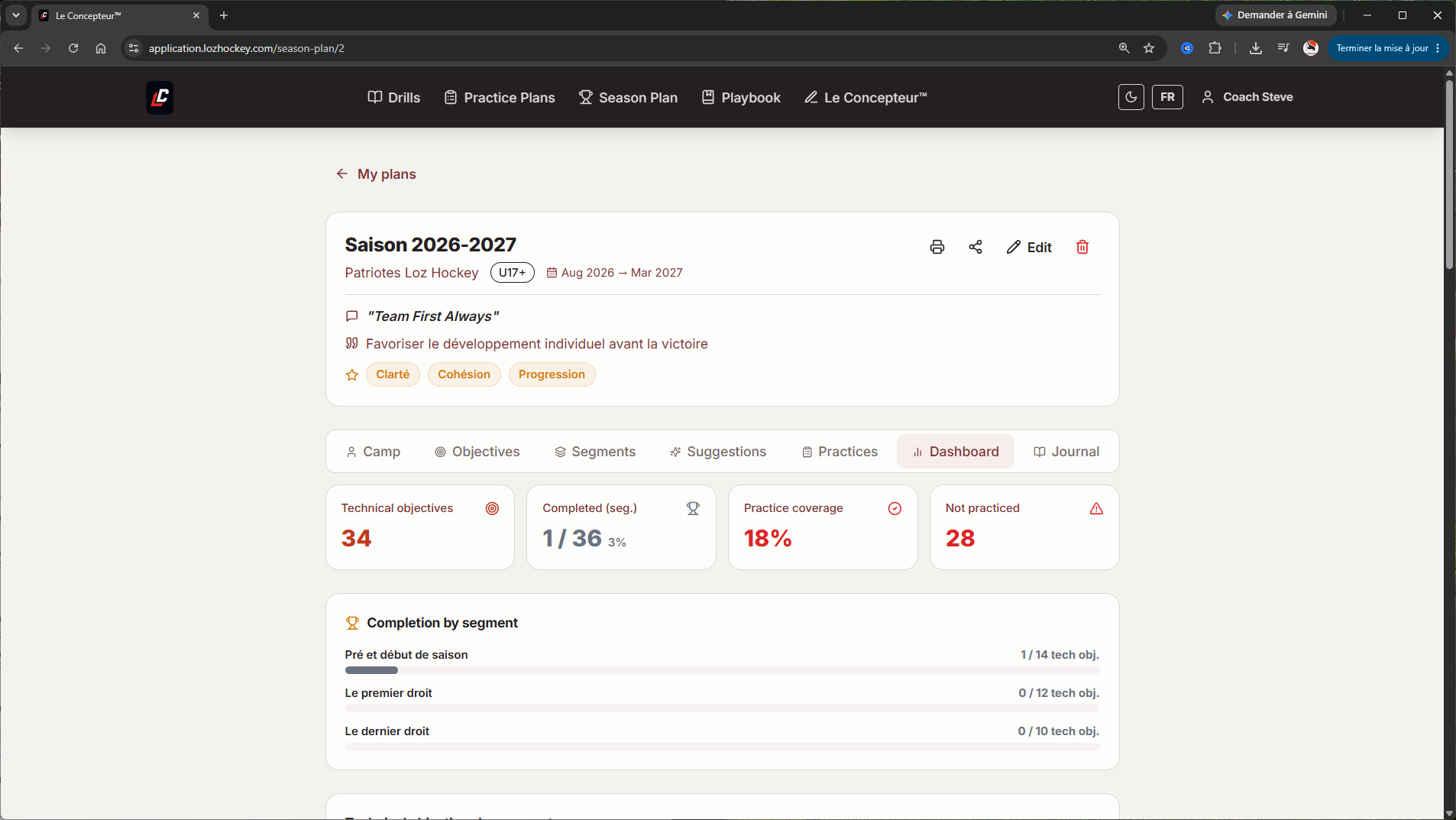Viewport: 1456px width, 820px height.
Task: Open browser downloads icon
Action: 1256,48
